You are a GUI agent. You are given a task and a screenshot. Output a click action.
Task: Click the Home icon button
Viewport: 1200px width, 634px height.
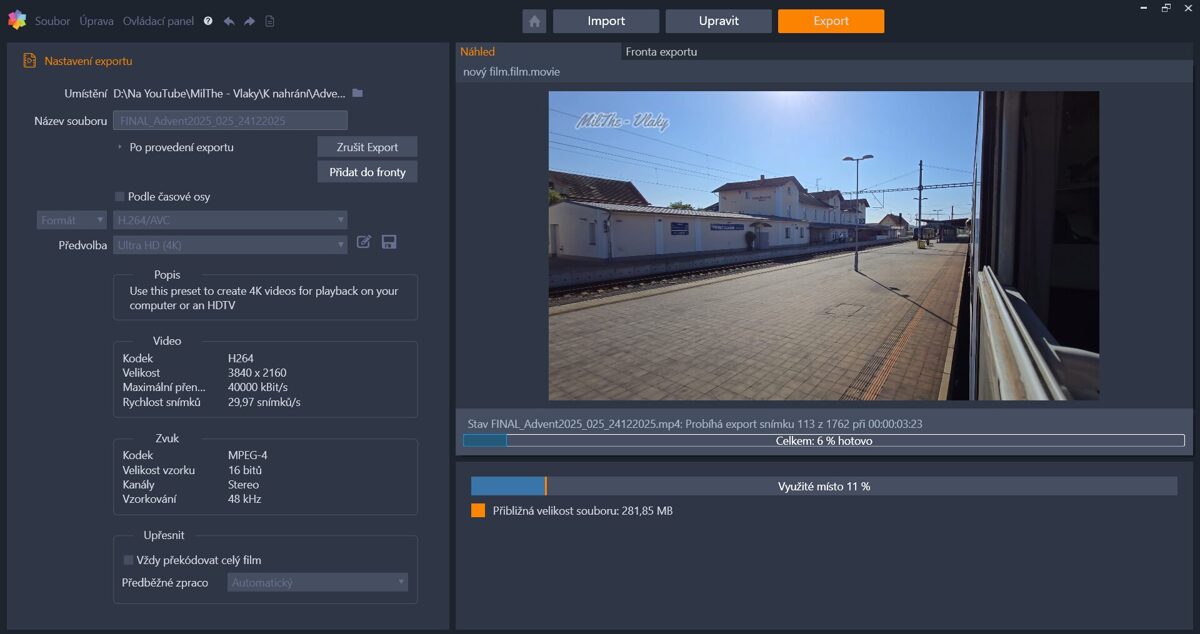pyautogui.click(x=534, y=21)
